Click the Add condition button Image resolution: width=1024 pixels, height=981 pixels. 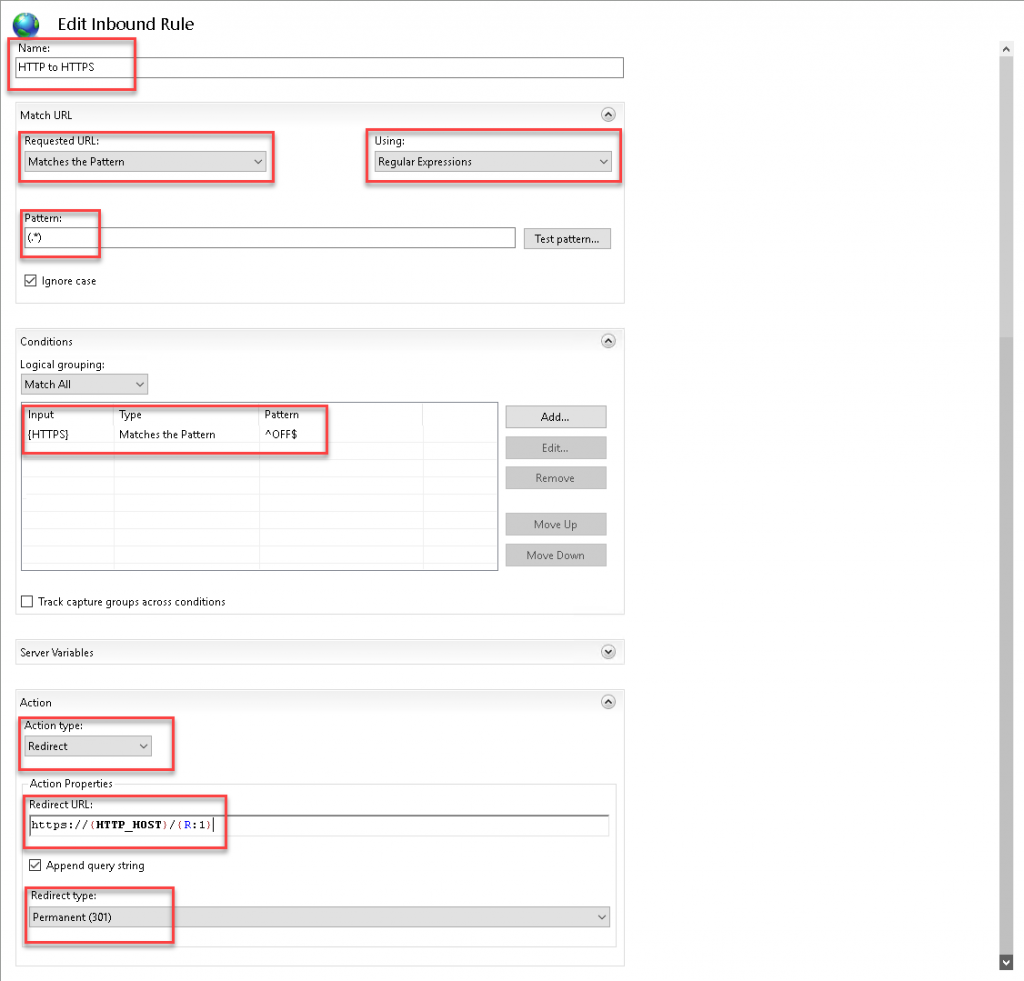[555, 417]
